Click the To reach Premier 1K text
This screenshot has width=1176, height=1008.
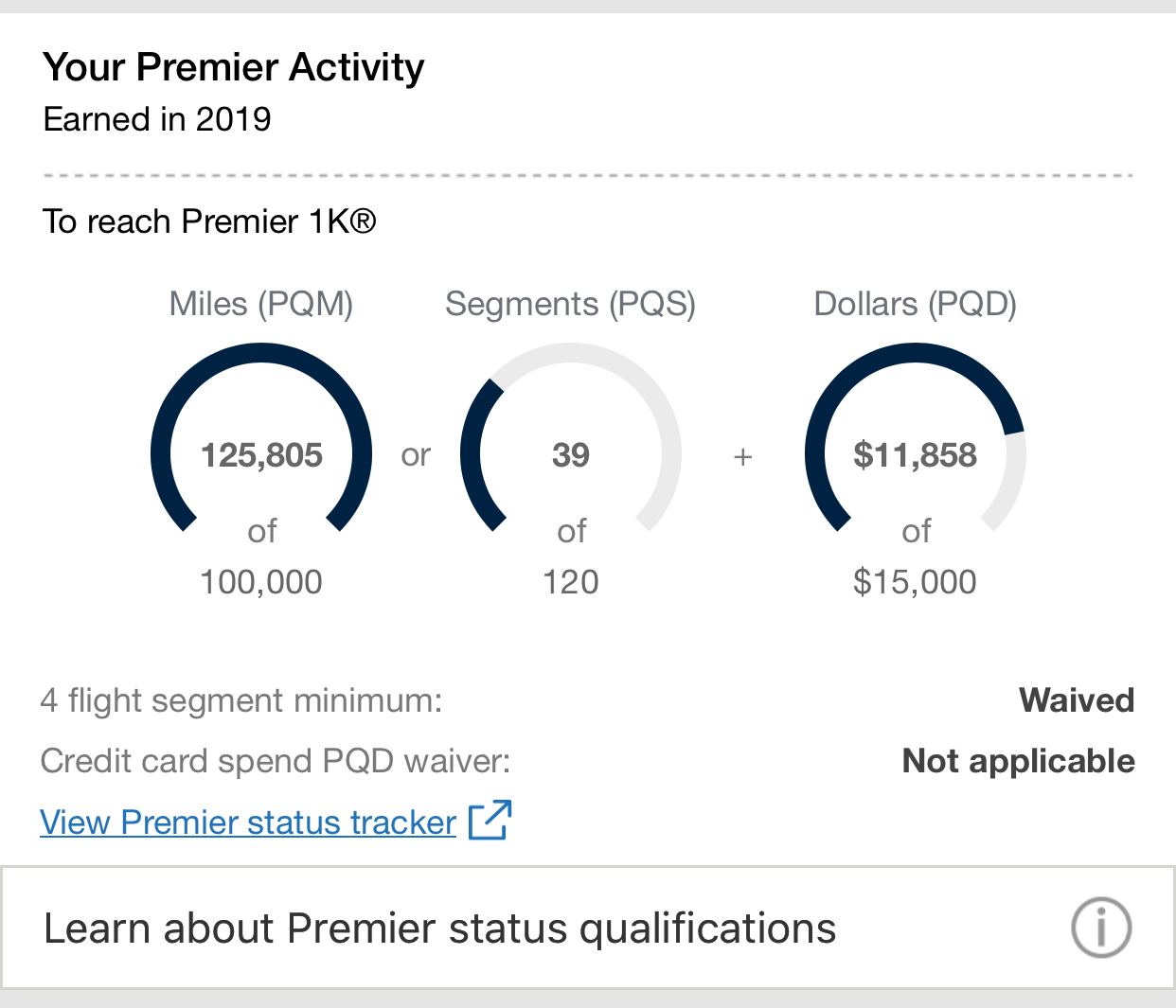[x=209, y=221]
